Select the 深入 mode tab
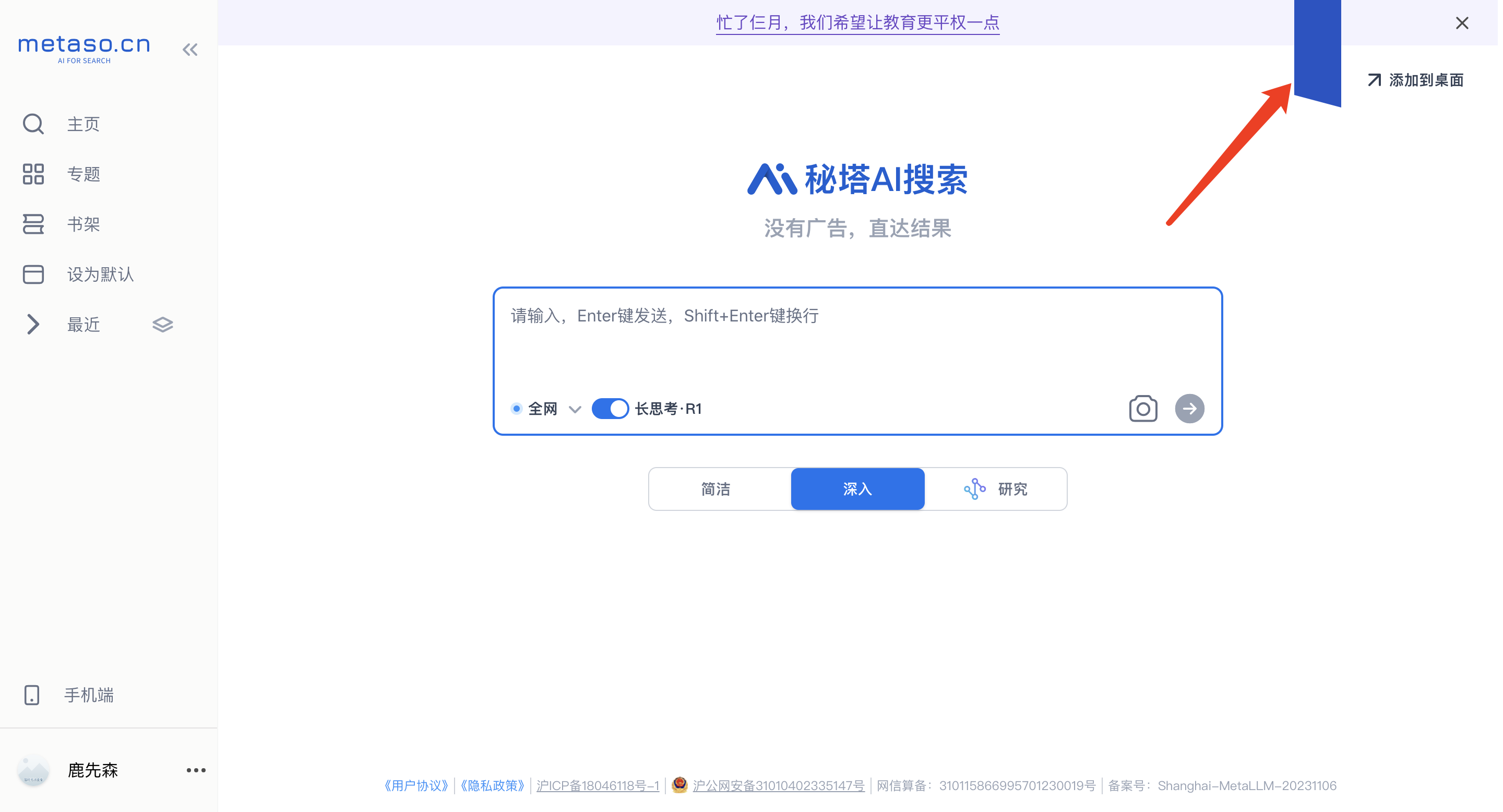Screen dimensions: 1503x812 (x=857, y=489)
